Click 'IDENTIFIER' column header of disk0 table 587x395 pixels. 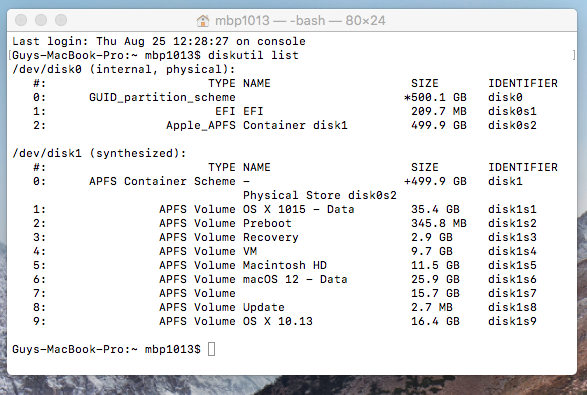(x=523, y=83)
